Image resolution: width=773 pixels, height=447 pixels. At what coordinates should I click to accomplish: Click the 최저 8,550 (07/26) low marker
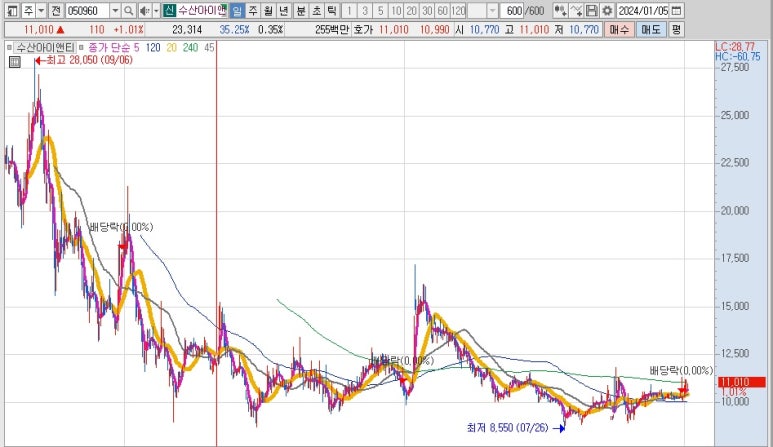pyautogui.click(x=515, y=428)
